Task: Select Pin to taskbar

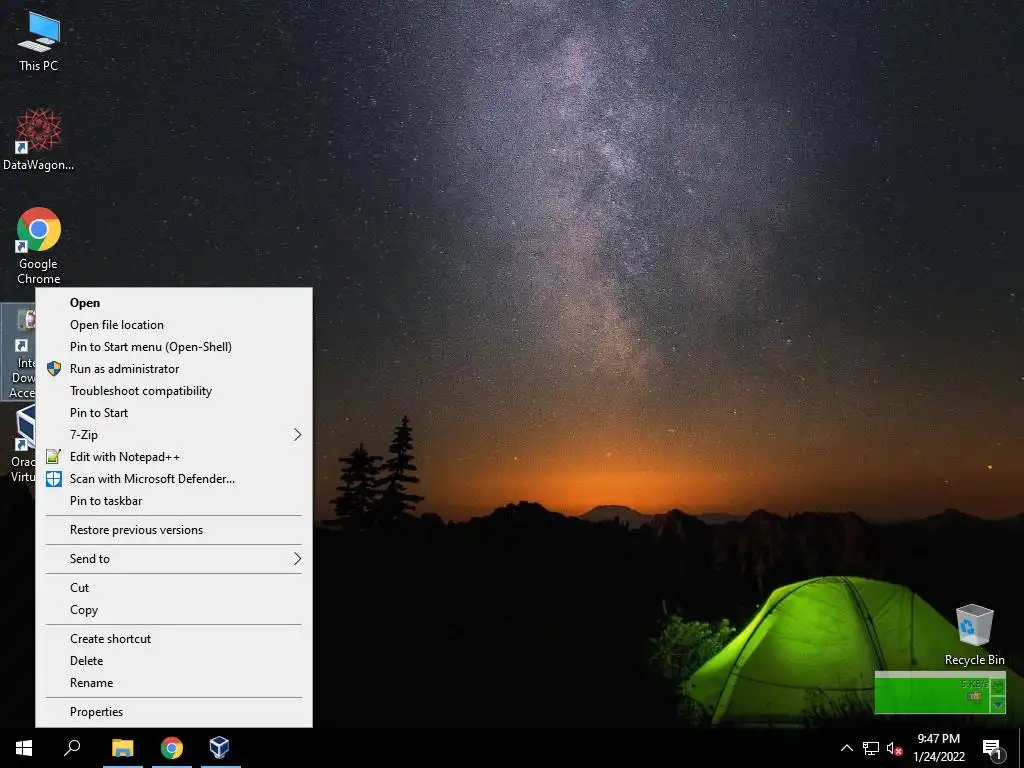Action: [x=174, y=501]
